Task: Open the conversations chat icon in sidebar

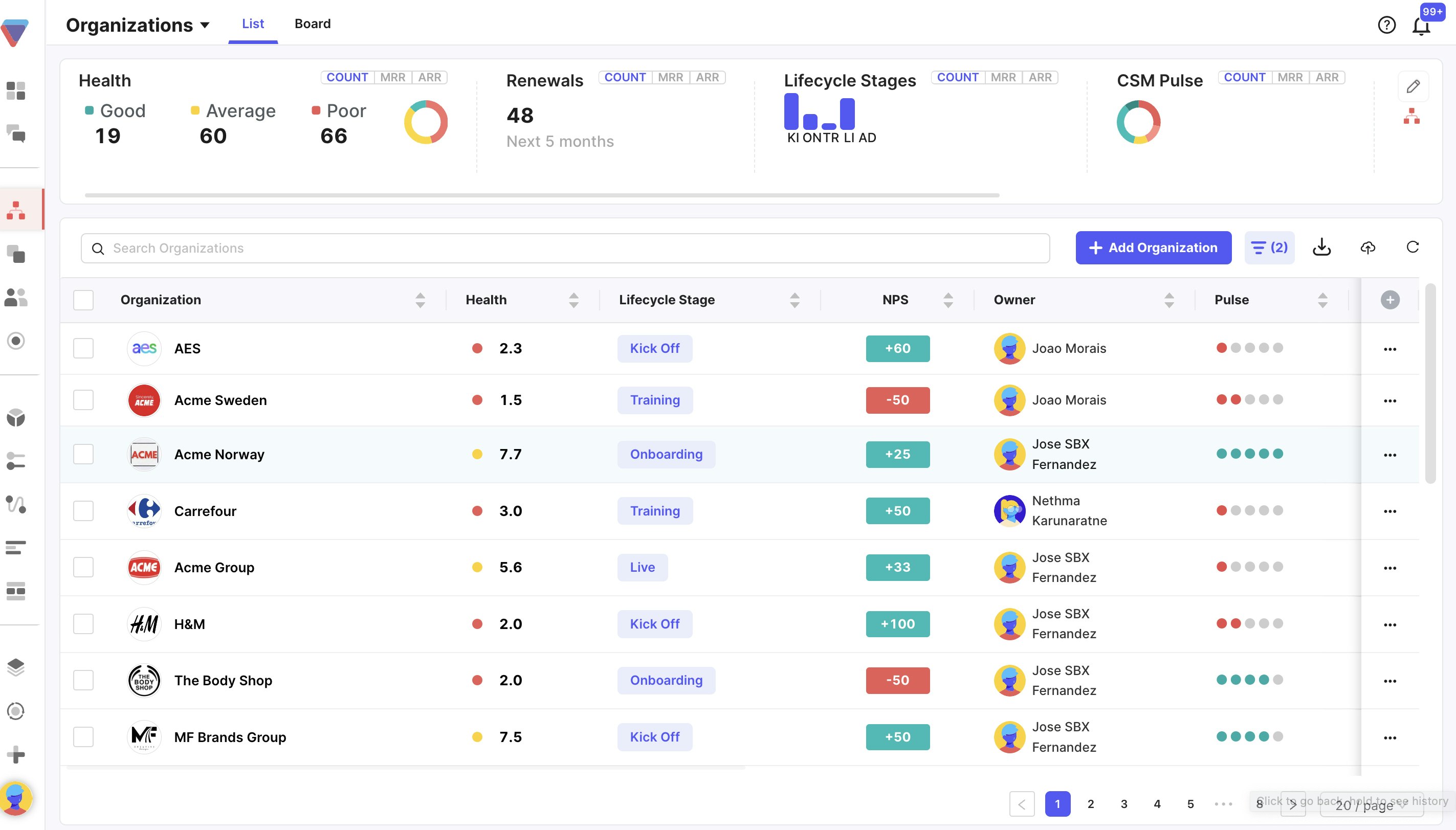Action: coord(16,134)
